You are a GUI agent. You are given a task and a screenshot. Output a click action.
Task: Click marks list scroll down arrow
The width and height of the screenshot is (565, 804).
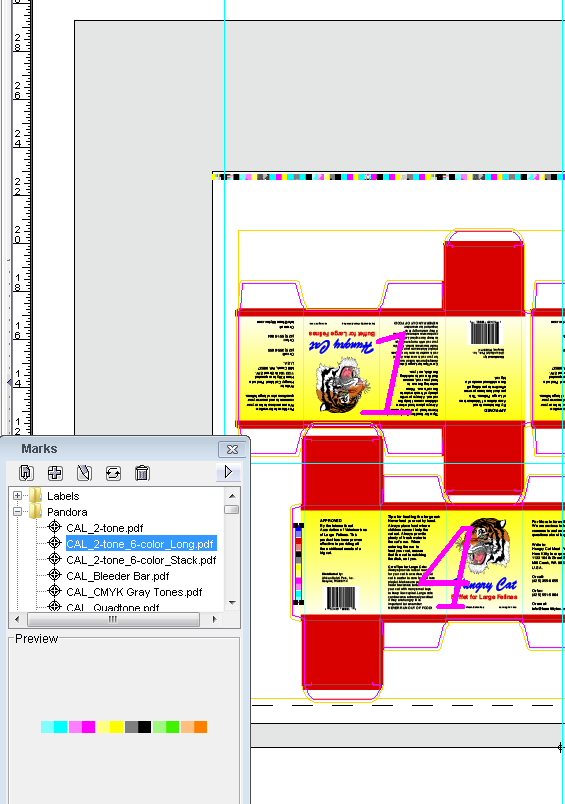coord(232,603)
